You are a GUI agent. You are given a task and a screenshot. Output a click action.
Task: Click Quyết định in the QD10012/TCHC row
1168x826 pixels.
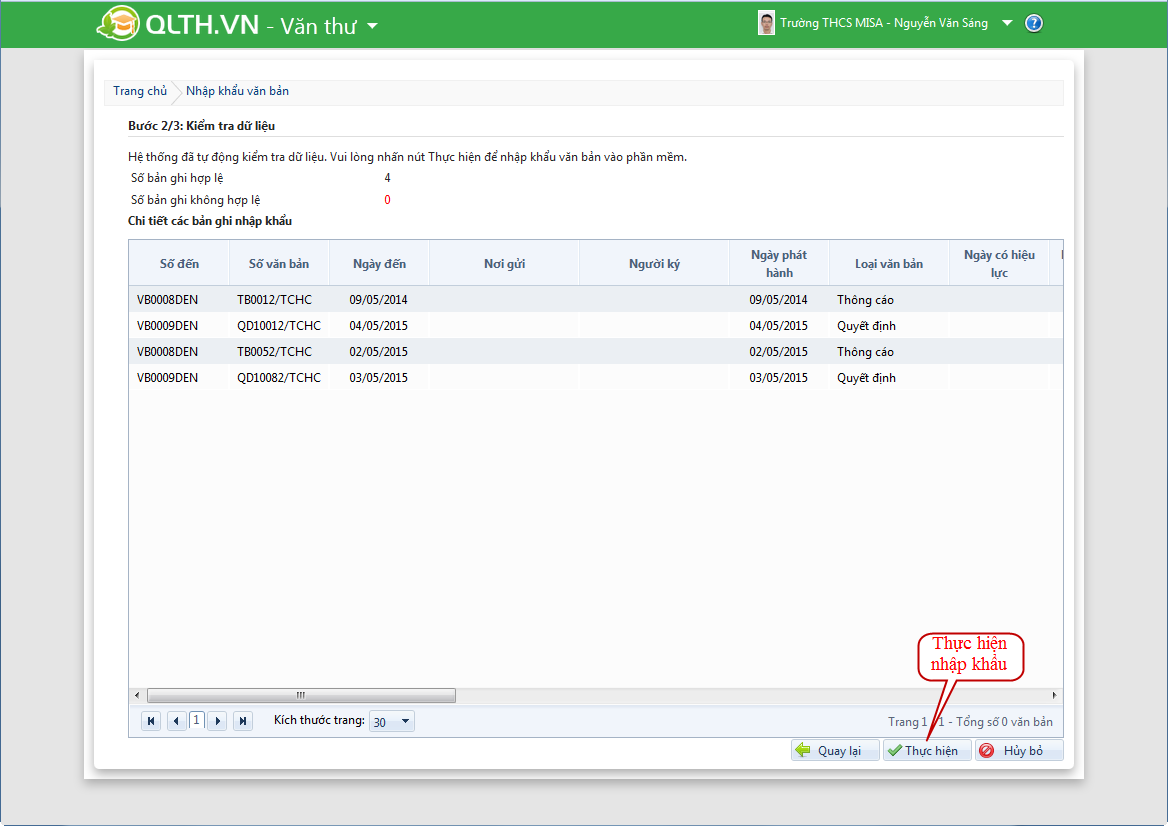pyautogui.click(x=866, y=325)
